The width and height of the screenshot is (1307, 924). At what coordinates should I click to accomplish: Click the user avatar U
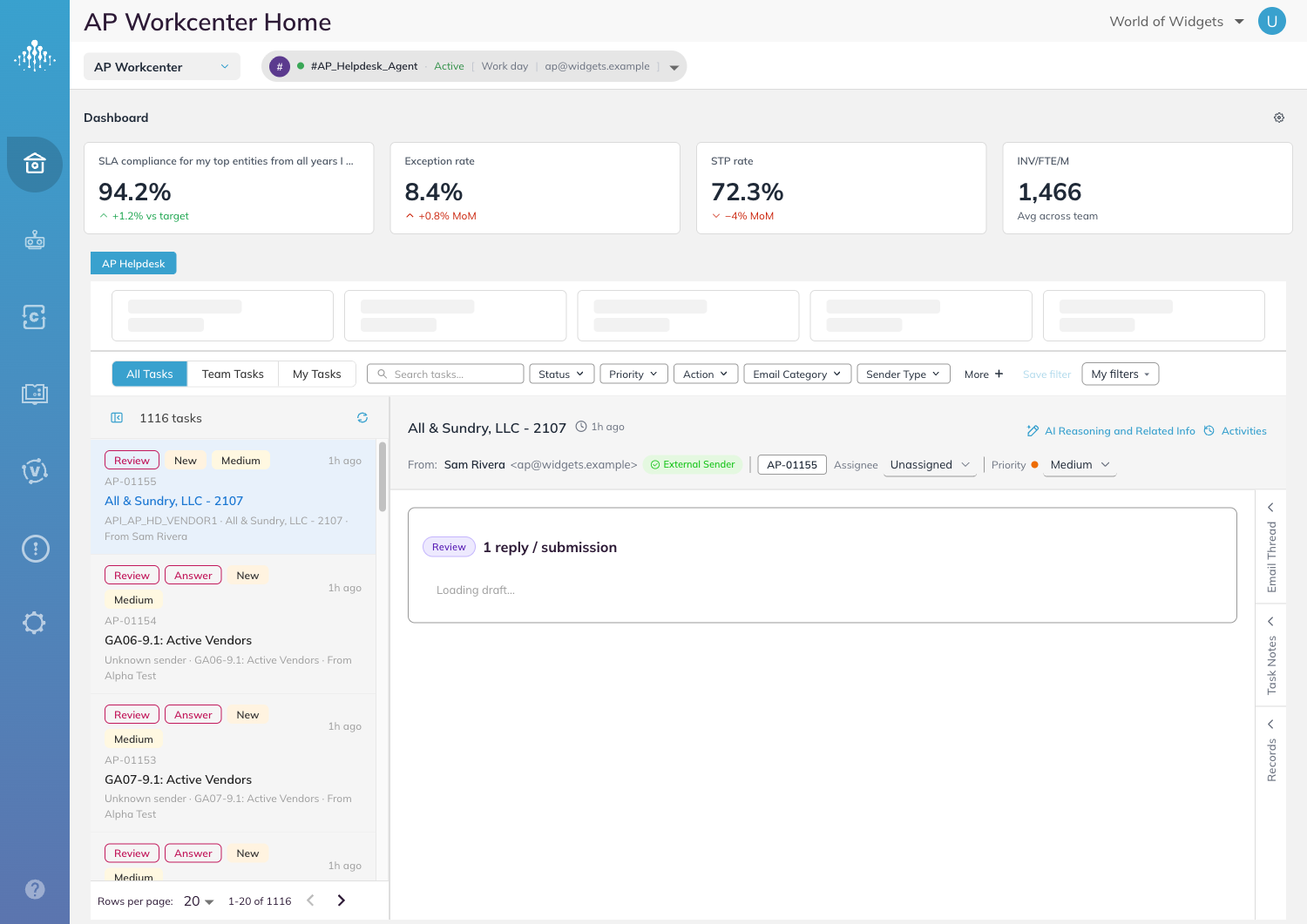tap(1272, 22)
